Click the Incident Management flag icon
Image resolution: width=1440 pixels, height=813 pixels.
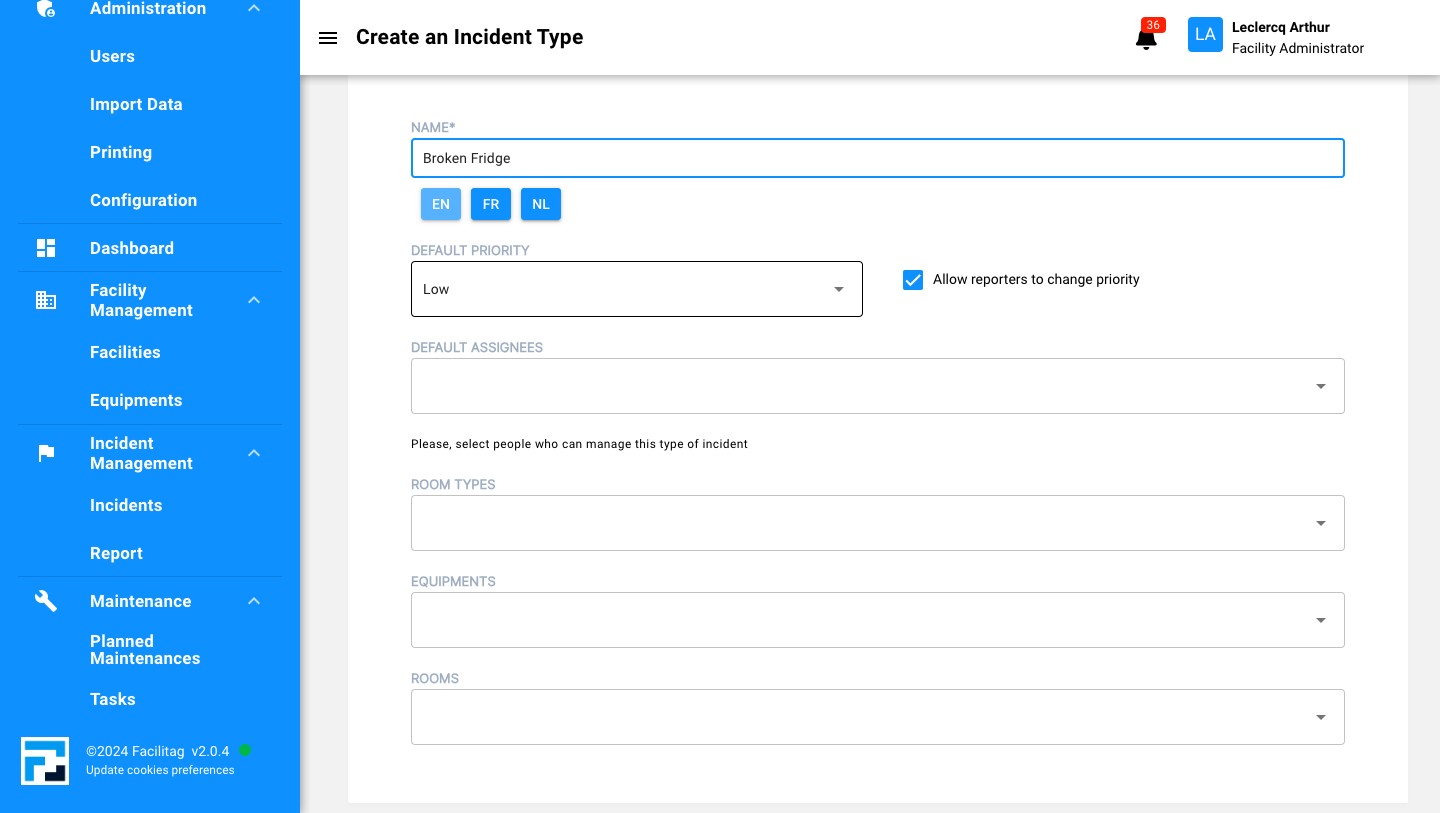[x=46, y=453]
